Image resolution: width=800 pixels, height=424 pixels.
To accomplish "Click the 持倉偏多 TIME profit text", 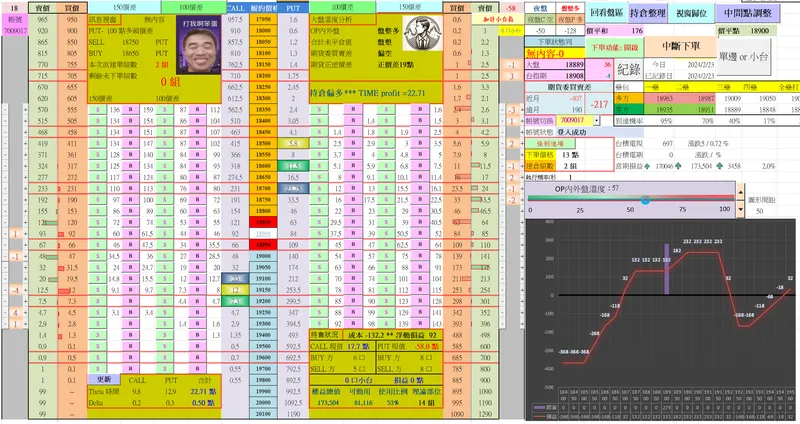I will coord(367,93).
